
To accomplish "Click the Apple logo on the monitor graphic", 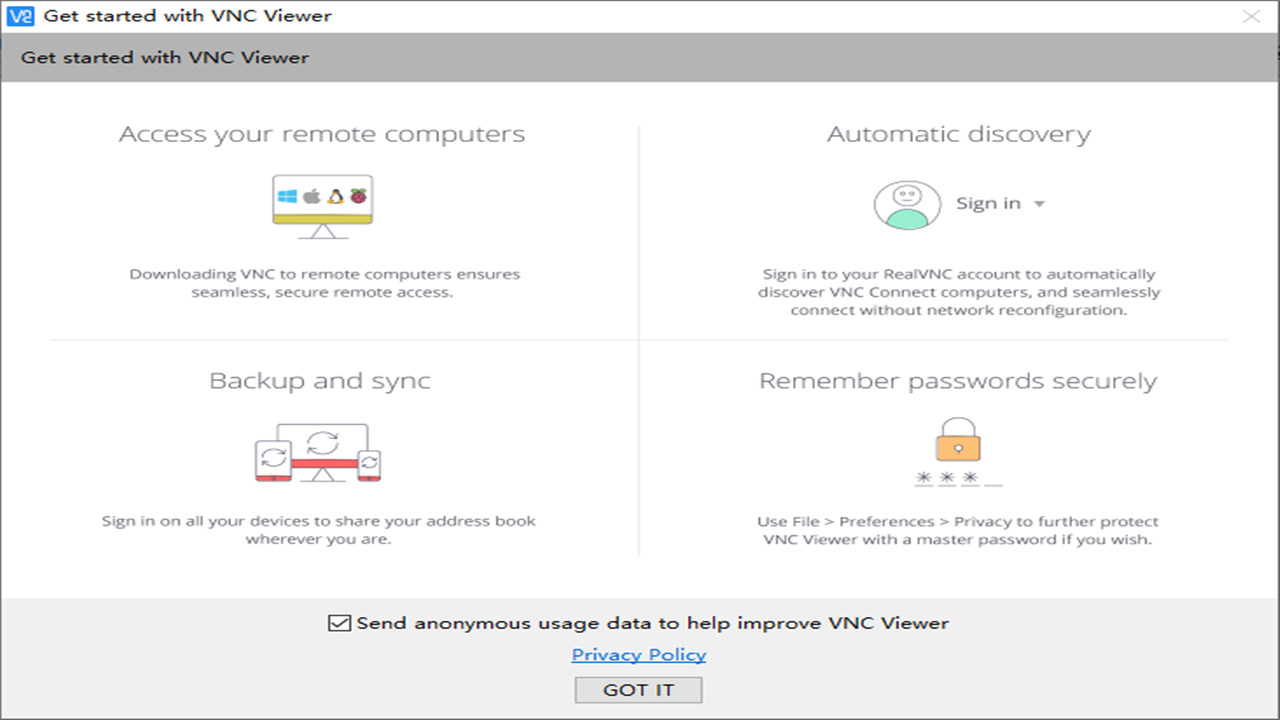I will click(311, 196).
